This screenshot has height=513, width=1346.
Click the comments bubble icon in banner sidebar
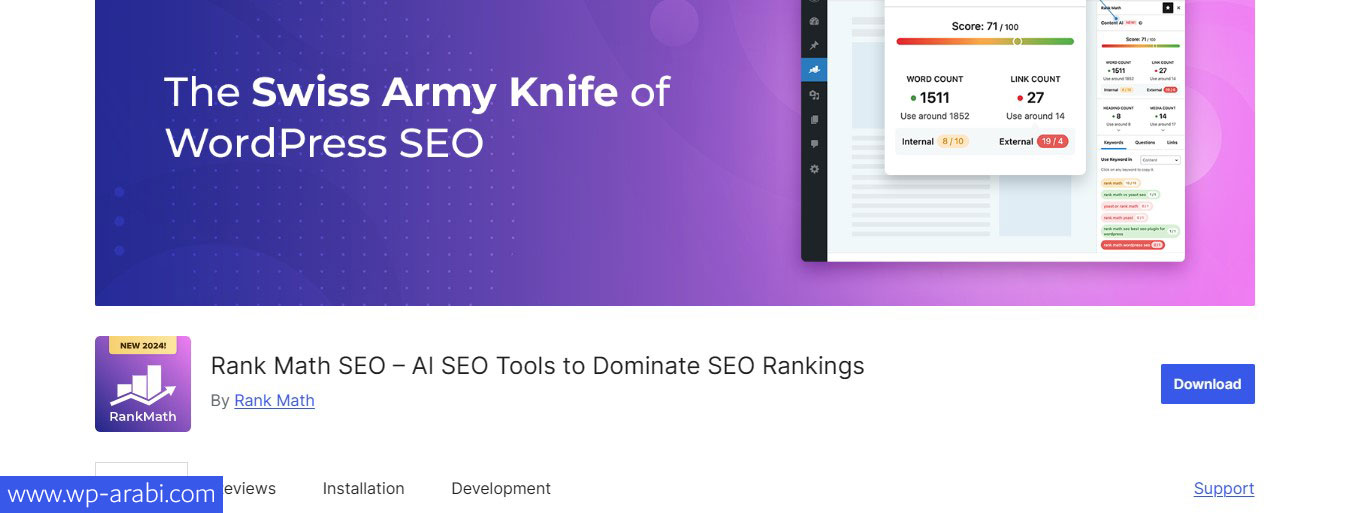814,144
